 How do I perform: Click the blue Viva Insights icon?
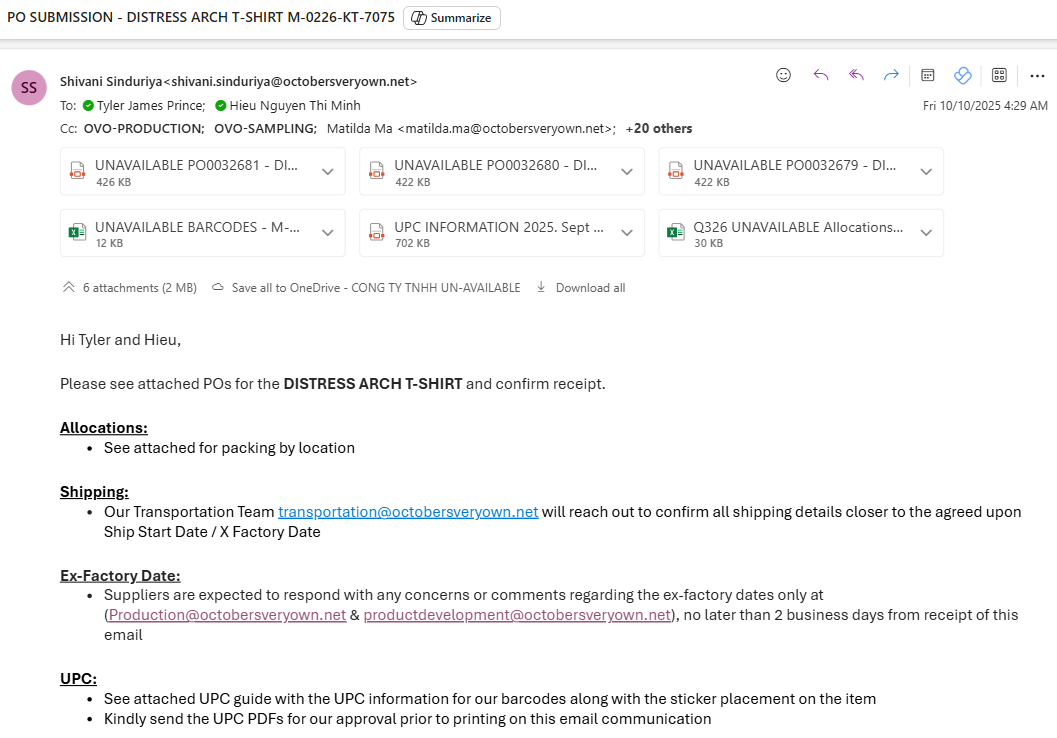(963, 75)
